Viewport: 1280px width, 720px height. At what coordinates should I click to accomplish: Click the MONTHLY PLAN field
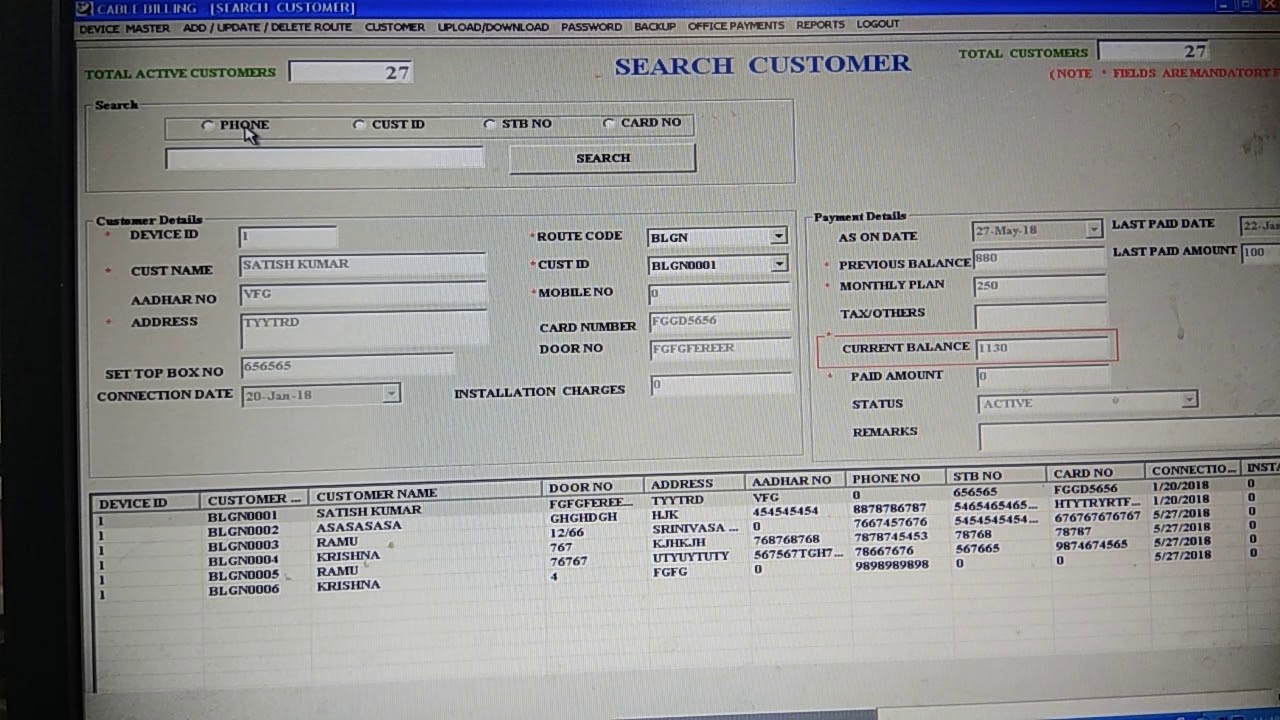(1040, 286)
